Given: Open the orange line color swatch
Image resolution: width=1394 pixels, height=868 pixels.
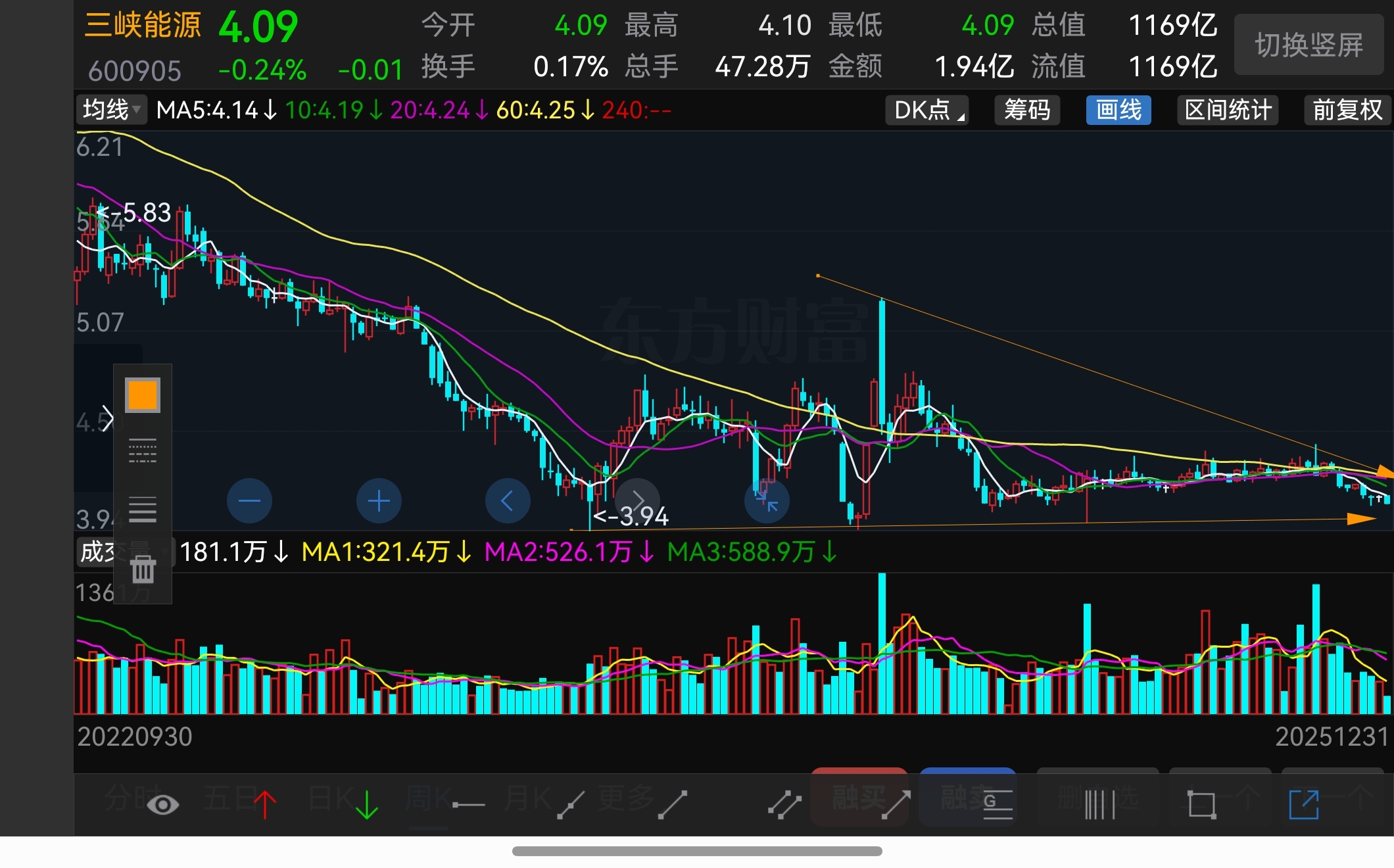Looking at the screenshot, I should (x=143, y=395).
